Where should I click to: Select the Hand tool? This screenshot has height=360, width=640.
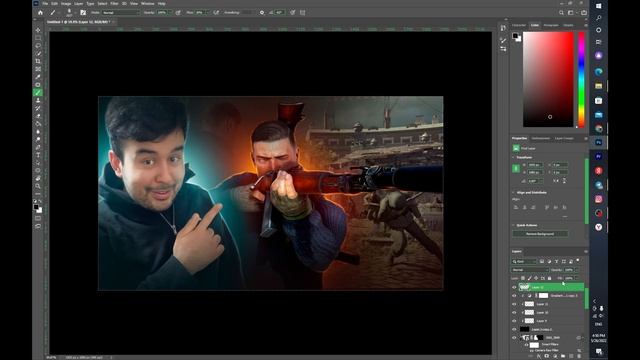[38, 178]
